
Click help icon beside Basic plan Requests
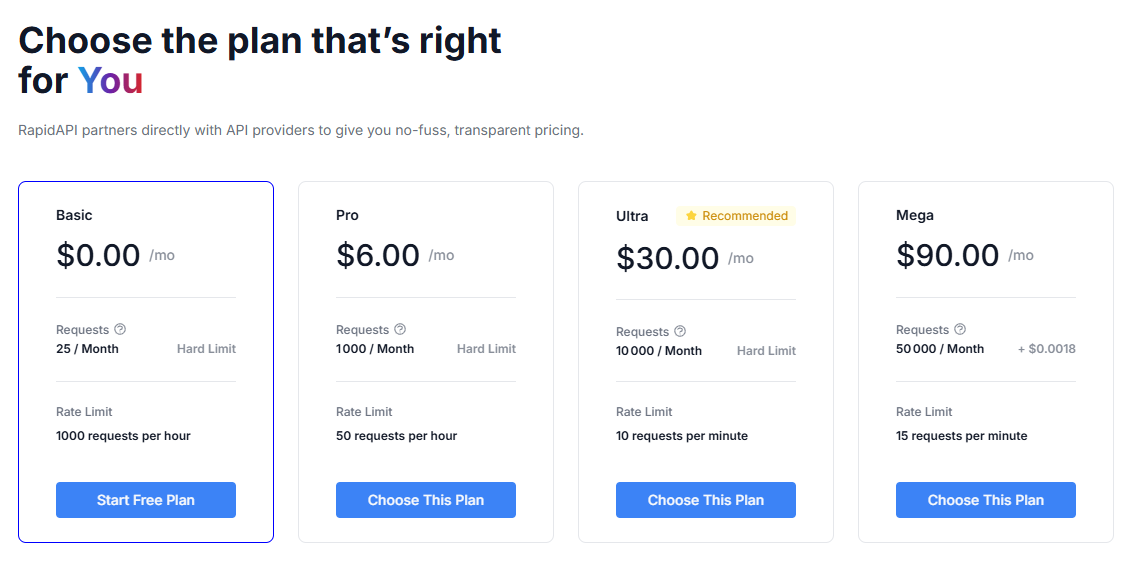(x=120, y=329)
